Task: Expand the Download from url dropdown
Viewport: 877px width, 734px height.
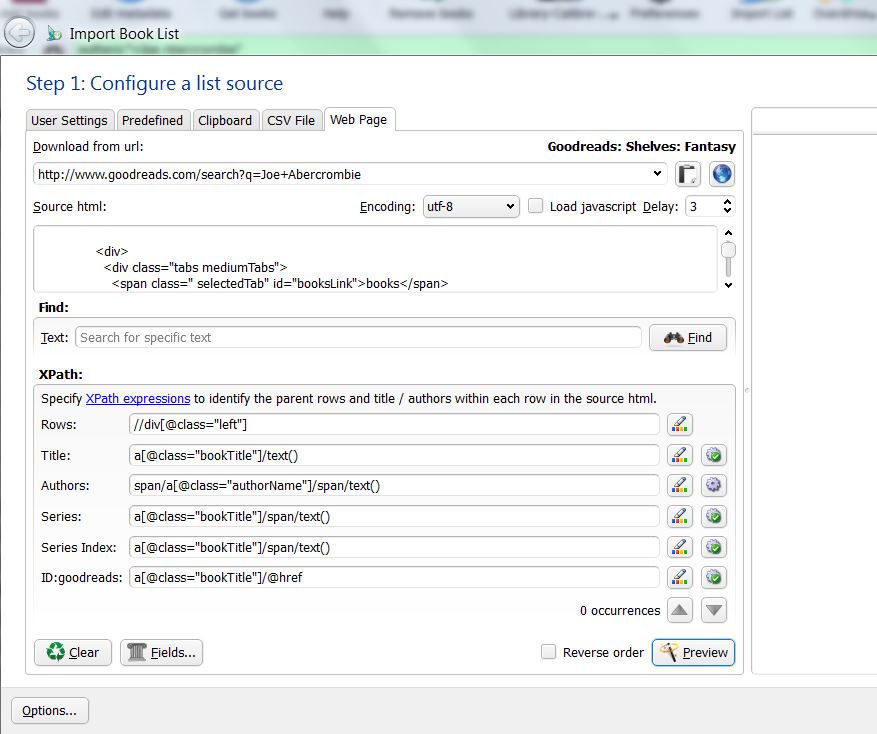Action: click(x=657, y=174)
